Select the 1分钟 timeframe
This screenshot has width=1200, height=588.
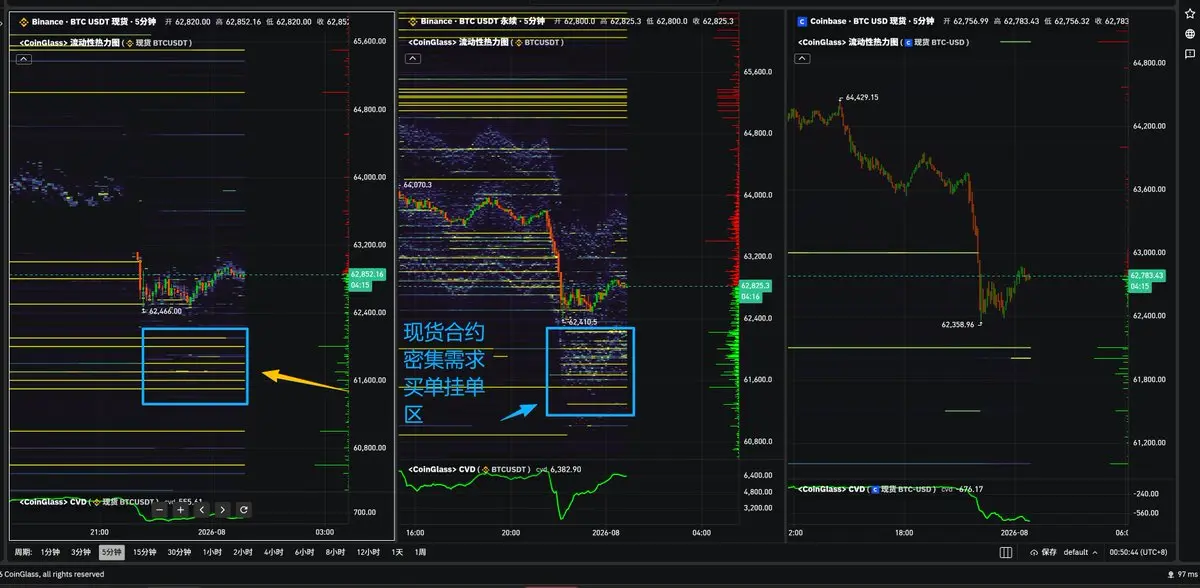click(51, 552)
